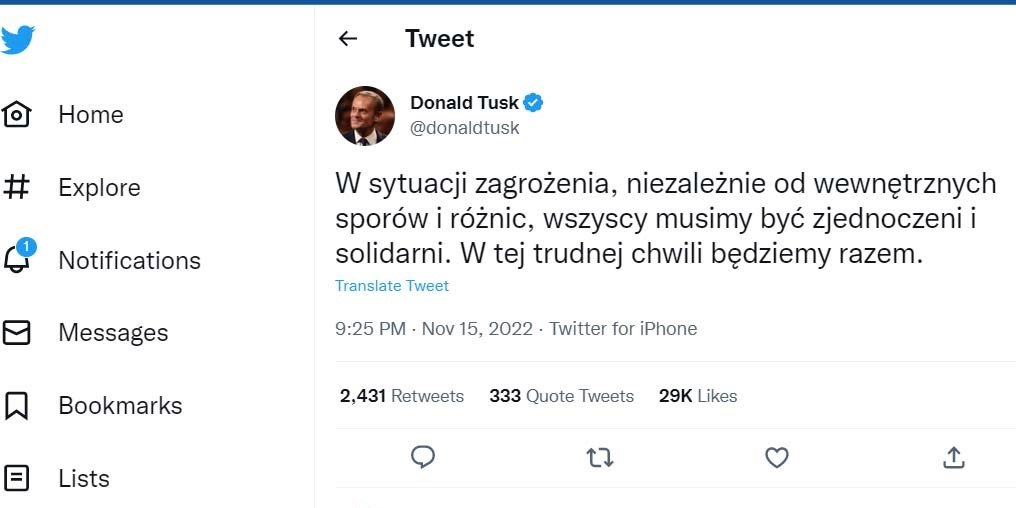Like the tweet with the heart icon
1016x508 pixels.
pos(776,457)
